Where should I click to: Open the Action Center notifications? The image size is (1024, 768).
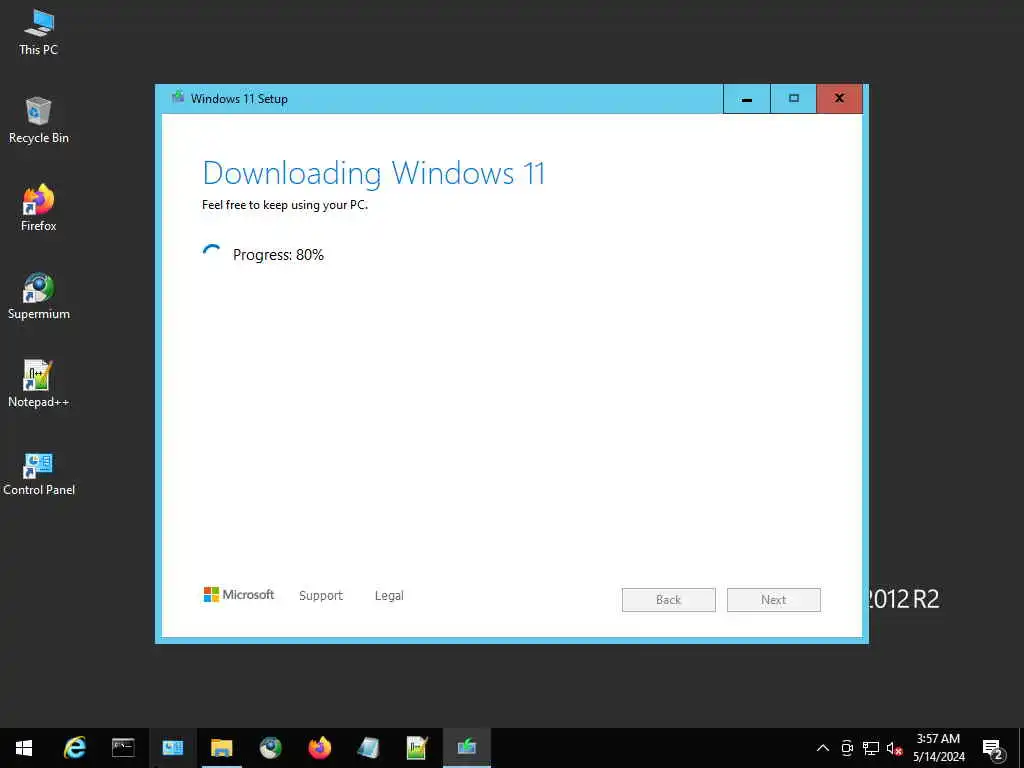[993, 749]
